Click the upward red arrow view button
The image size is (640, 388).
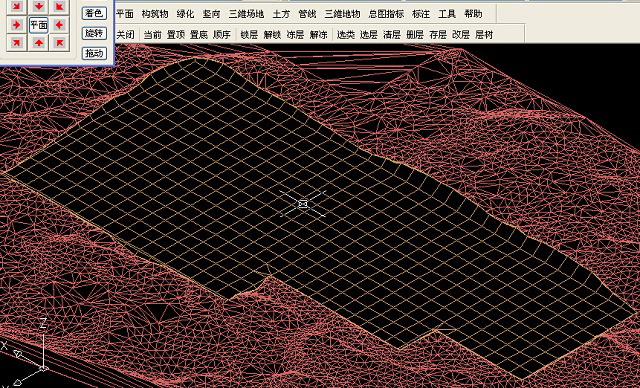pyautogui.click(x=39, y=42)
